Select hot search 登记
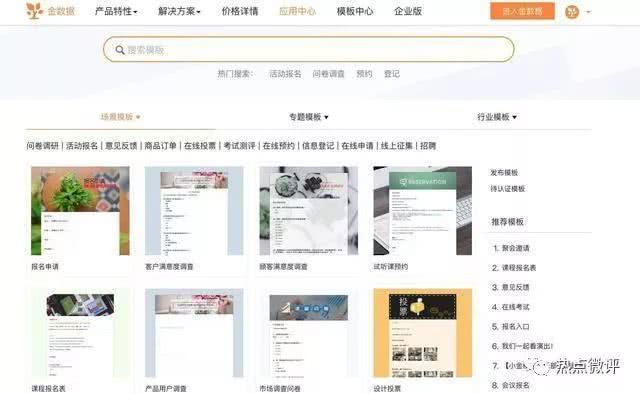The height and width of the screenshot is (394, 640). pyautogui.click(x=391, y=74)
